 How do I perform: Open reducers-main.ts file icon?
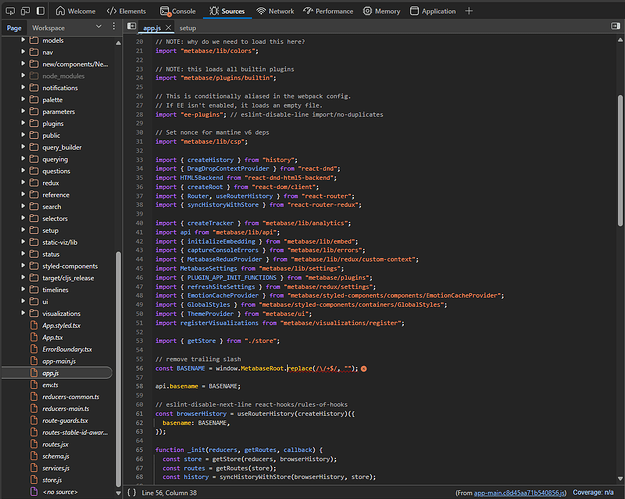click(x=34, y=409)
